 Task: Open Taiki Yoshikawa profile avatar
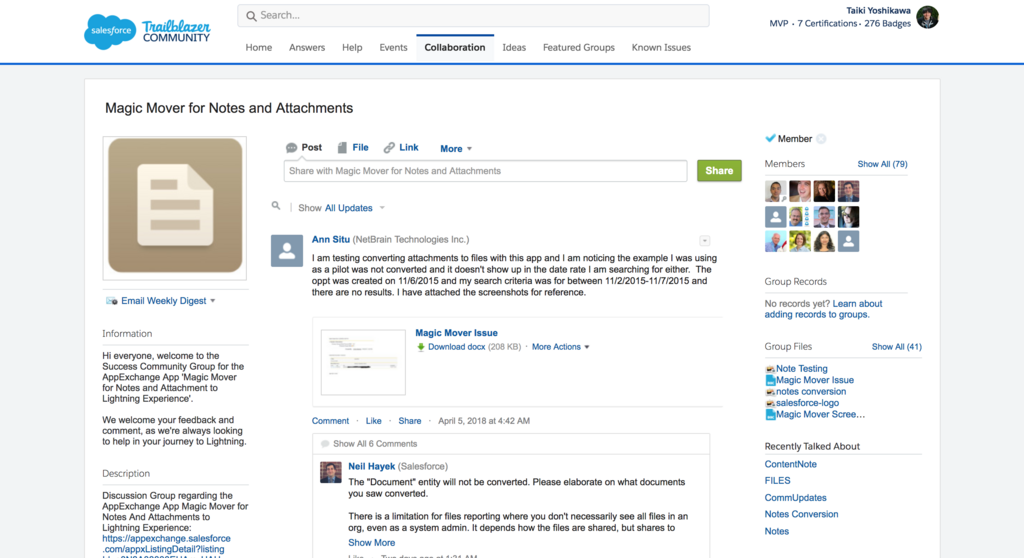[x=927, y=17]
